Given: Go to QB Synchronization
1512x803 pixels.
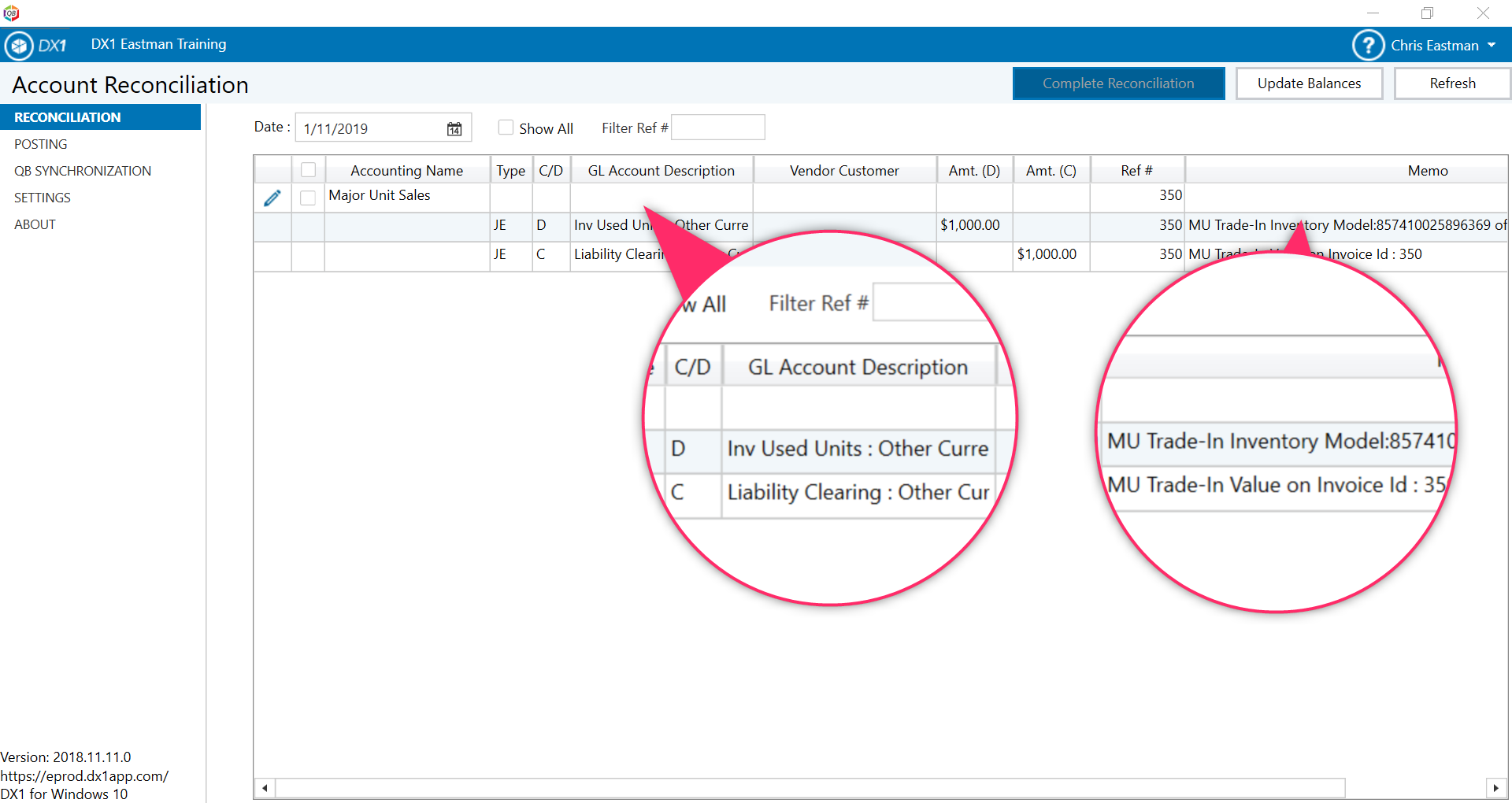Looking at the screenshot, I should 83,171.
